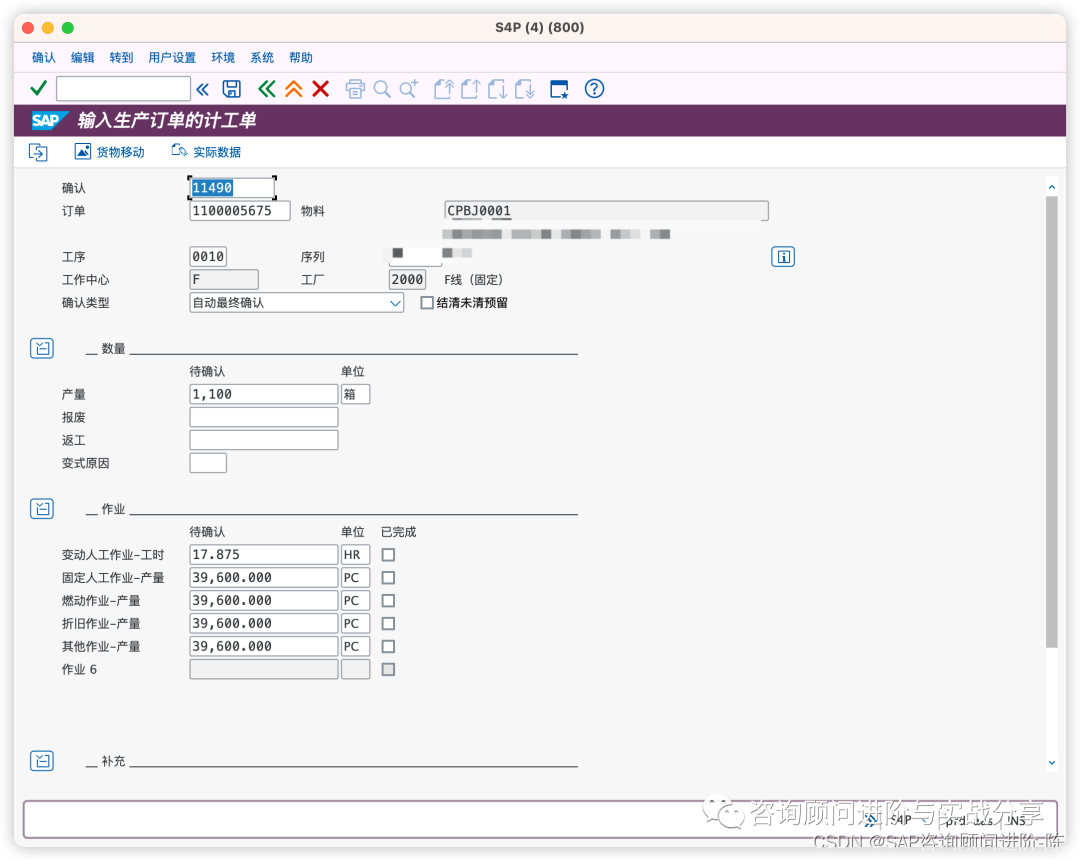The height and width of the screenshot is (861, 1080).
Task: Click the 其他作业-产量 value field
Action: pyautogui.click(x=264, y=646)
